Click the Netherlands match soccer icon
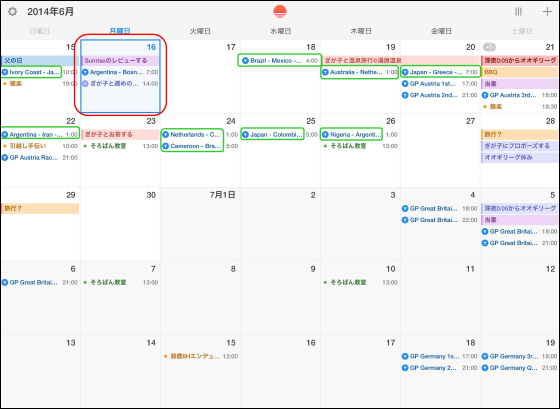The height and width of the screenshot is (409, 560). pos(165,135)
